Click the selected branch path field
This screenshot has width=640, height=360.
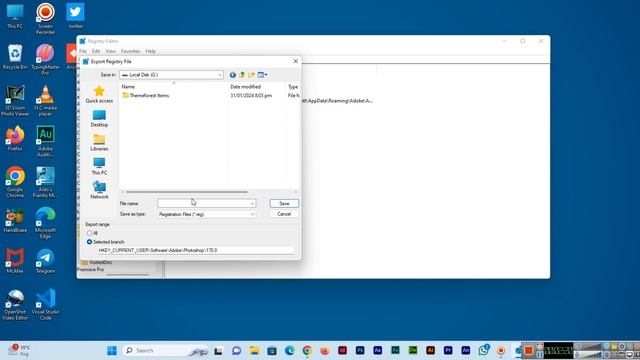pos(196,250)
